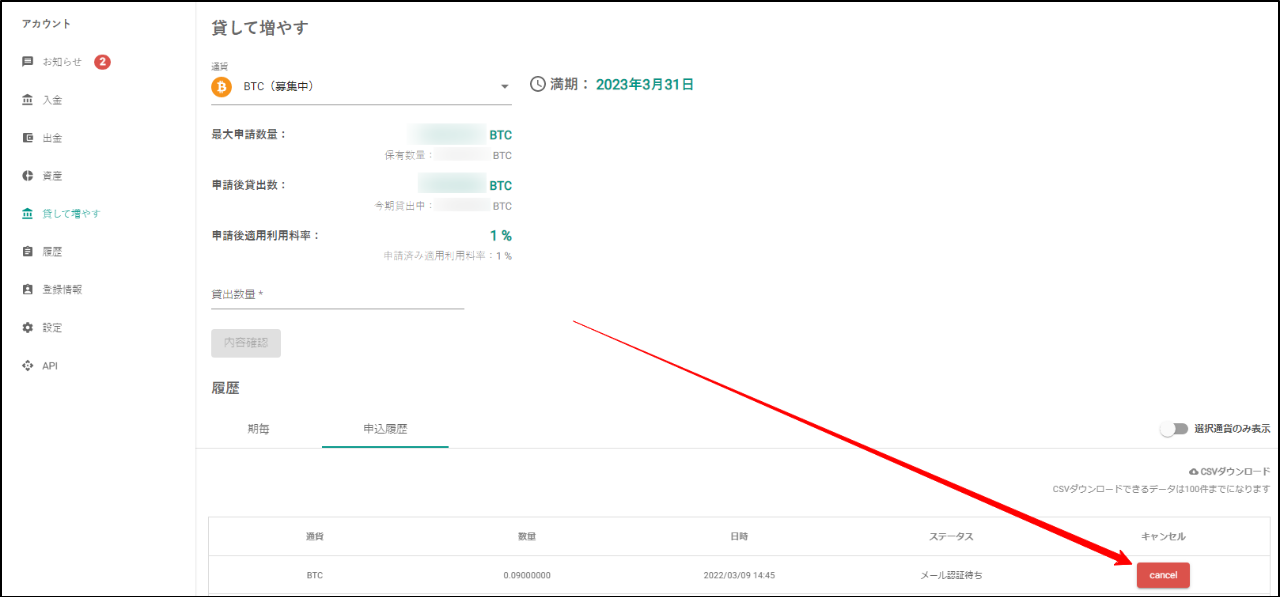The image size is (1280, 597).
Task: Open お知らせ in the sidebar menu
Action: click(x=62, y=62)
